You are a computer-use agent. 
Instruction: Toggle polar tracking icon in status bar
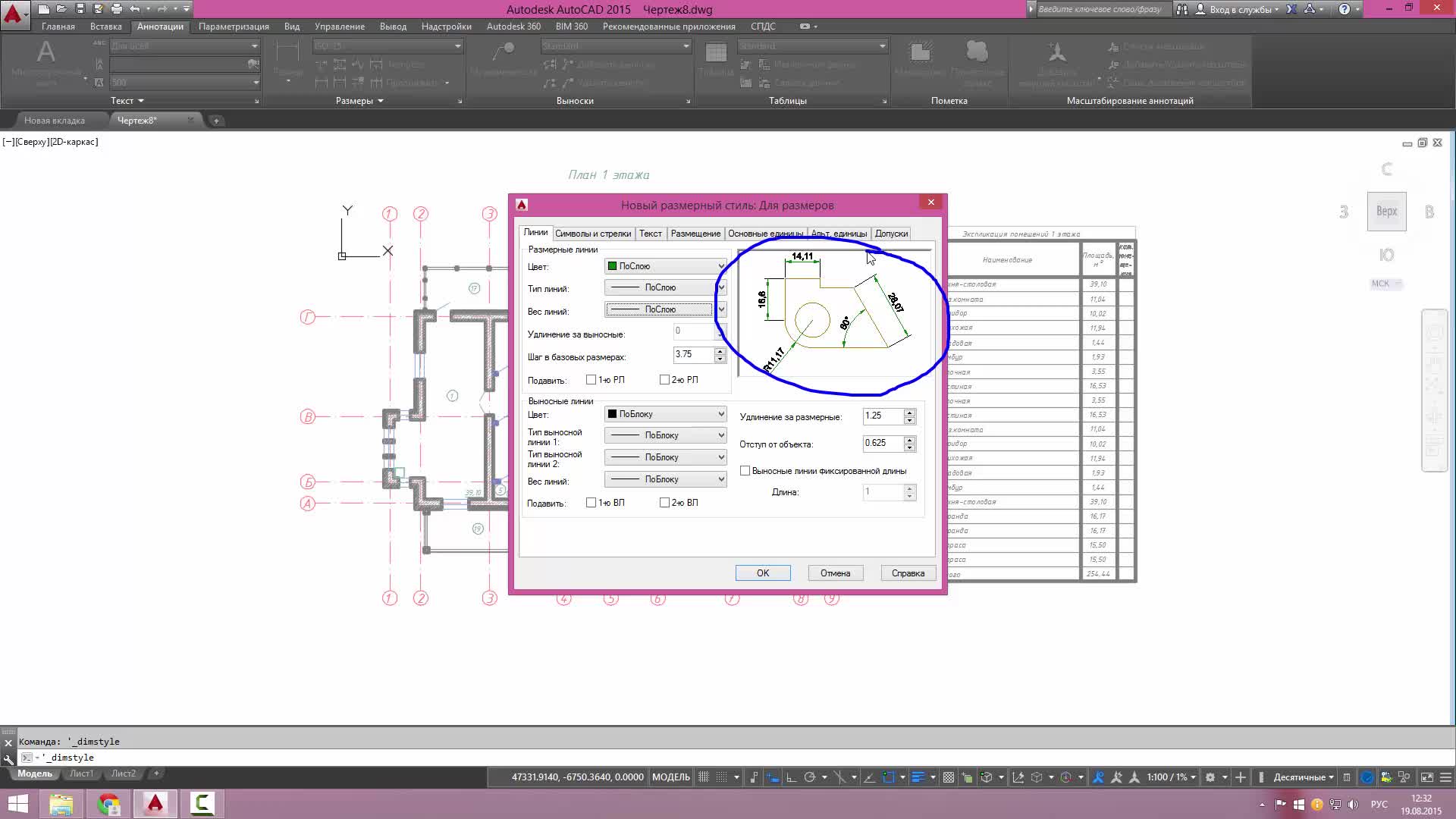coord(809,777)
